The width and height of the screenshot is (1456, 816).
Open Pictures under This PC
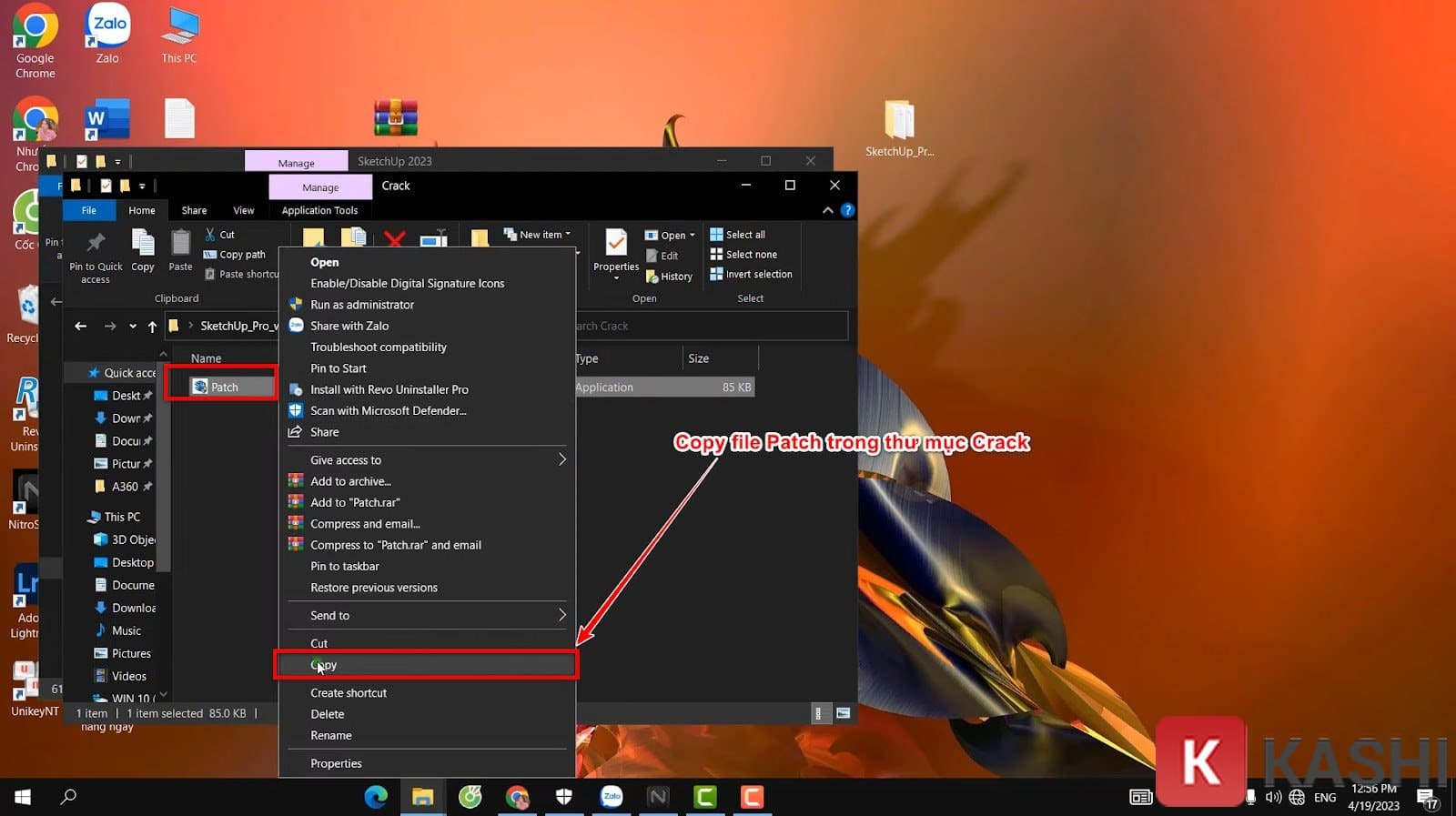tap(123, 653)
